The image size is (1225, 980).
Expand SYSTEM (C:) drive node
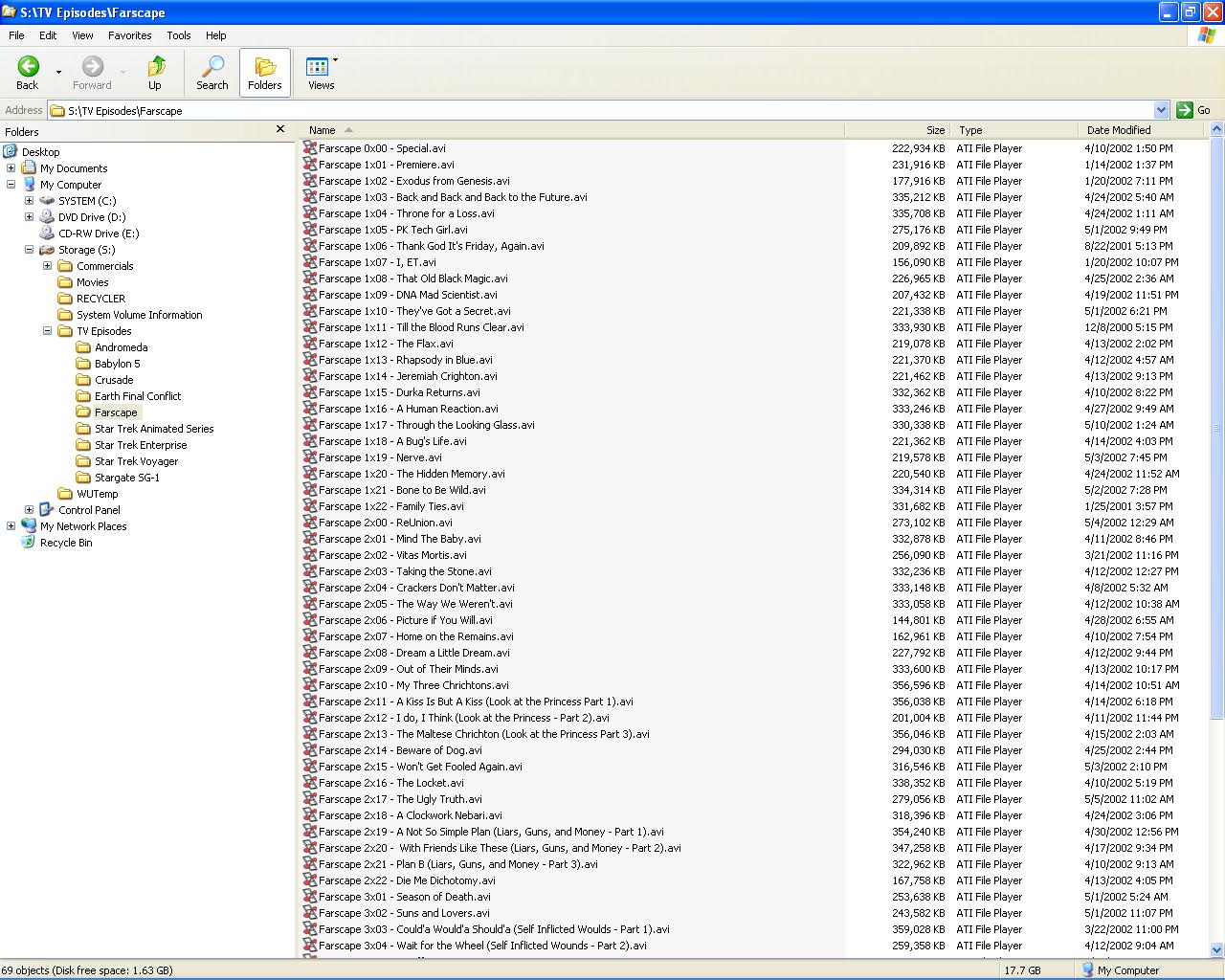[29, 201]
